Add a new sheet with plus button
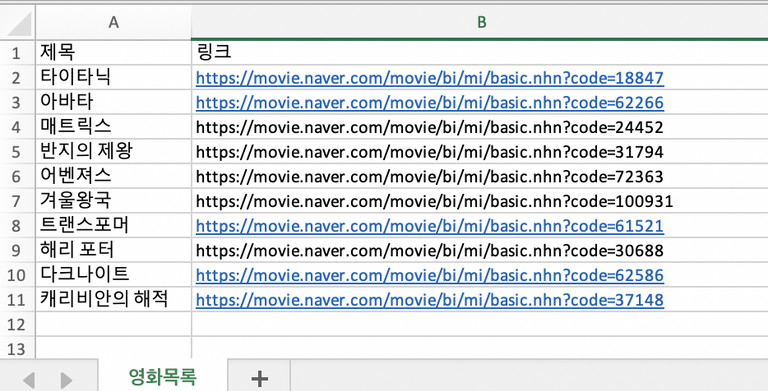The height and width of the screenshot is (391, 768). point(260,378)
